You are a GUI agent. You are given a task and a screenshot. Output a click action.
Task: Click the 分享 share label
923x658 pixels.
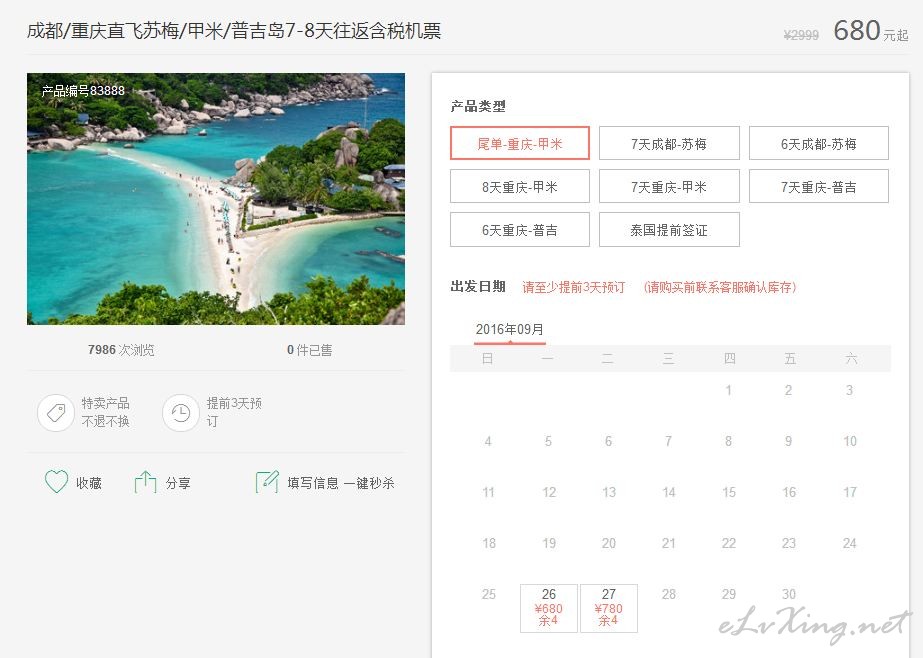pyautogui.click(x=178, y=483)
